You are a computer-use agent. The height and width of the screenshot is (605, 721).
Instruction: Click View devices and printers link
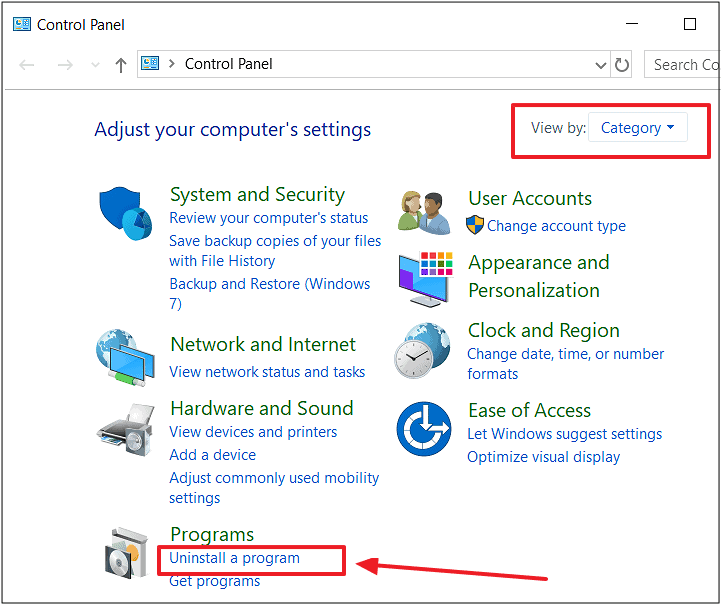click(x=253, y=432)
